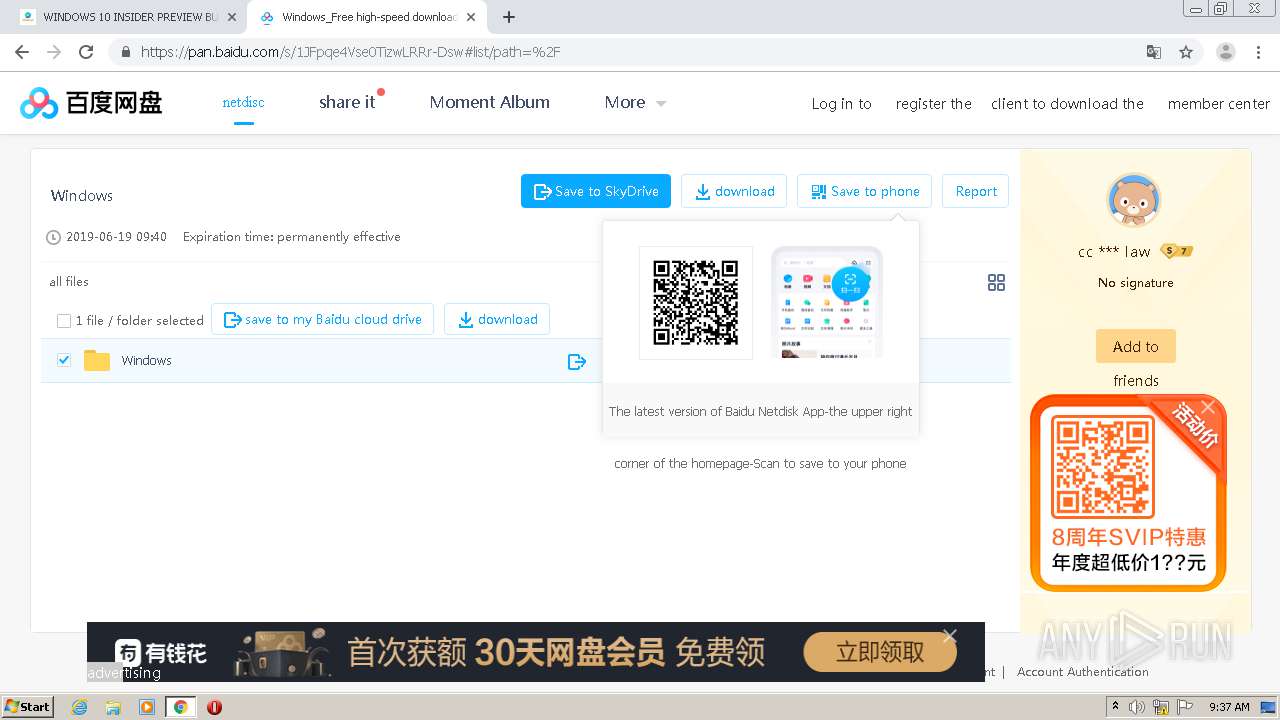Uncheck the Windows folder checkbox

(64, 360)
